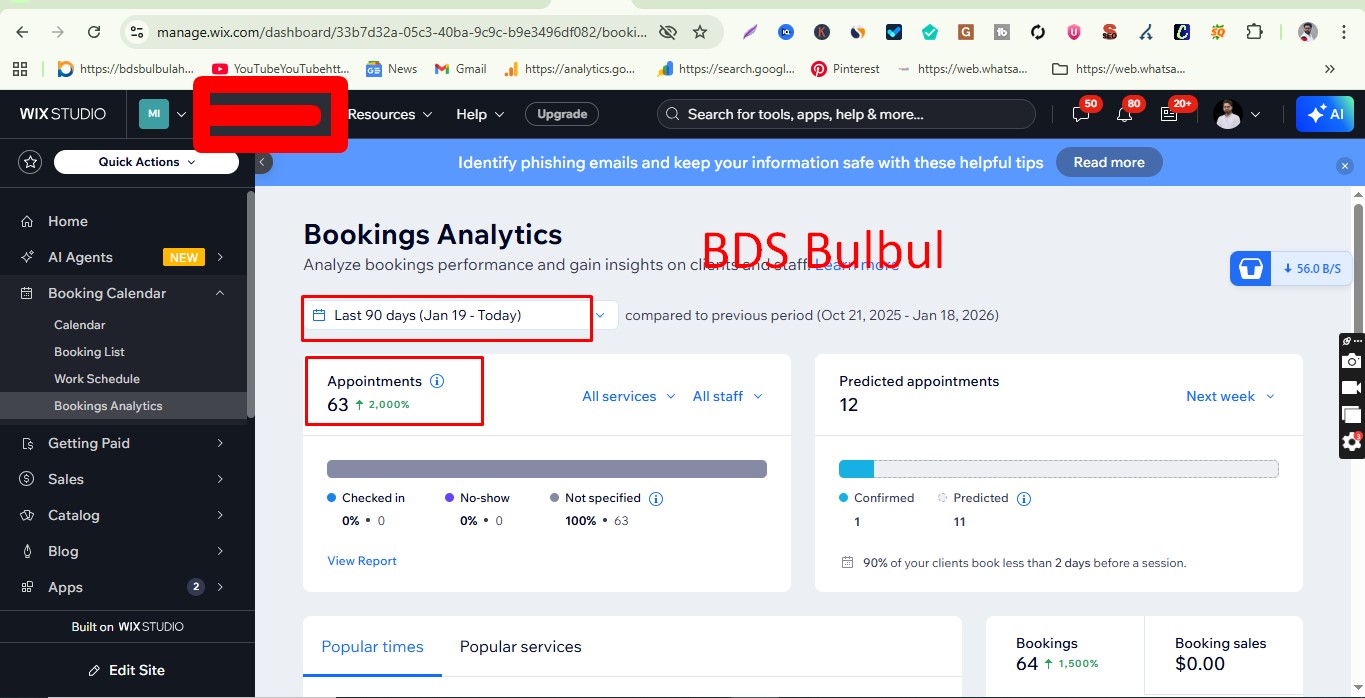The image size is (1365, 698).
Task: Open the screenshot extension settings gear
Action: pos(1351,440)
